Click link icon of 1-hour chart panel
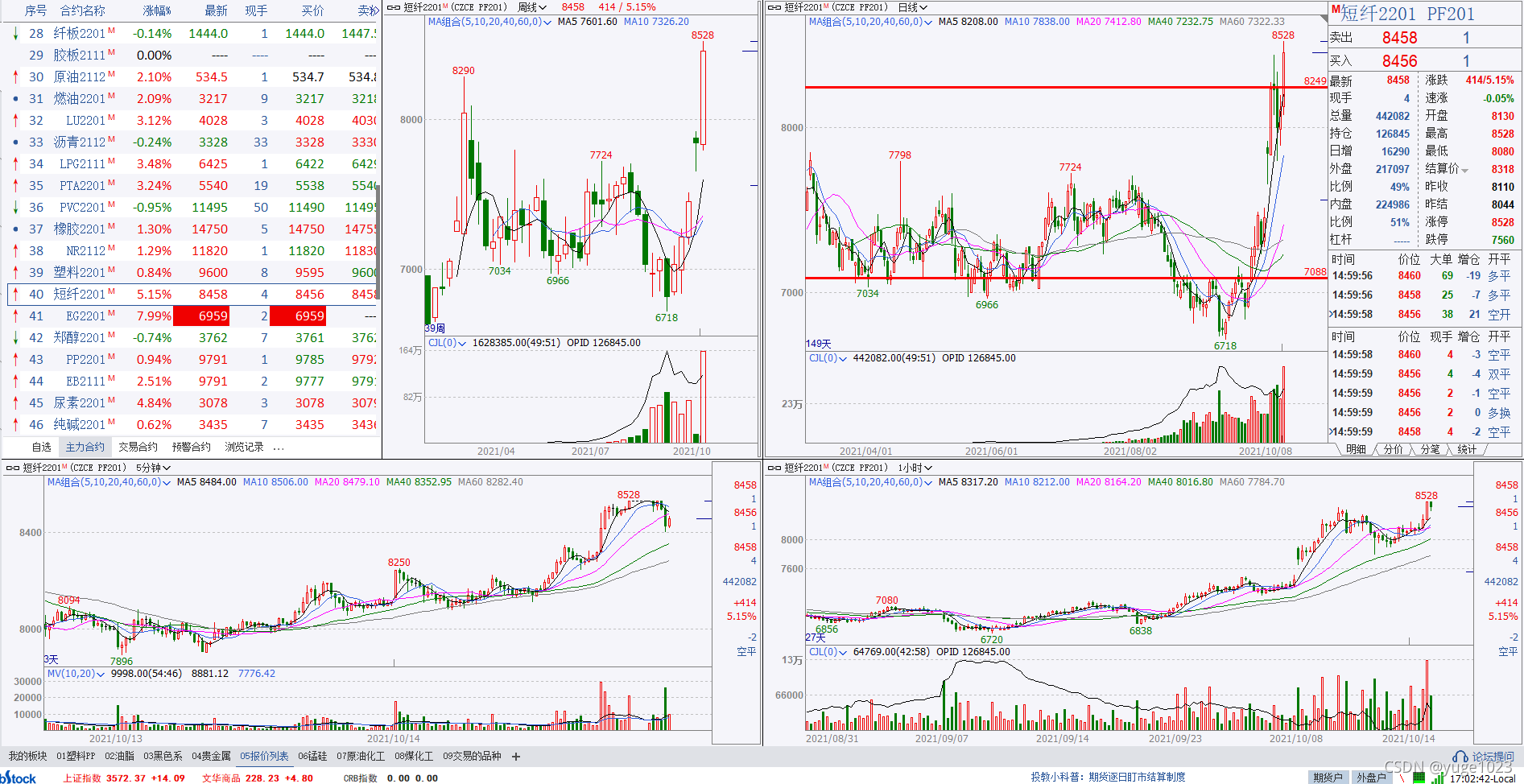The height and width of the screenshot is (784, 1524). [x=774, y=468]
